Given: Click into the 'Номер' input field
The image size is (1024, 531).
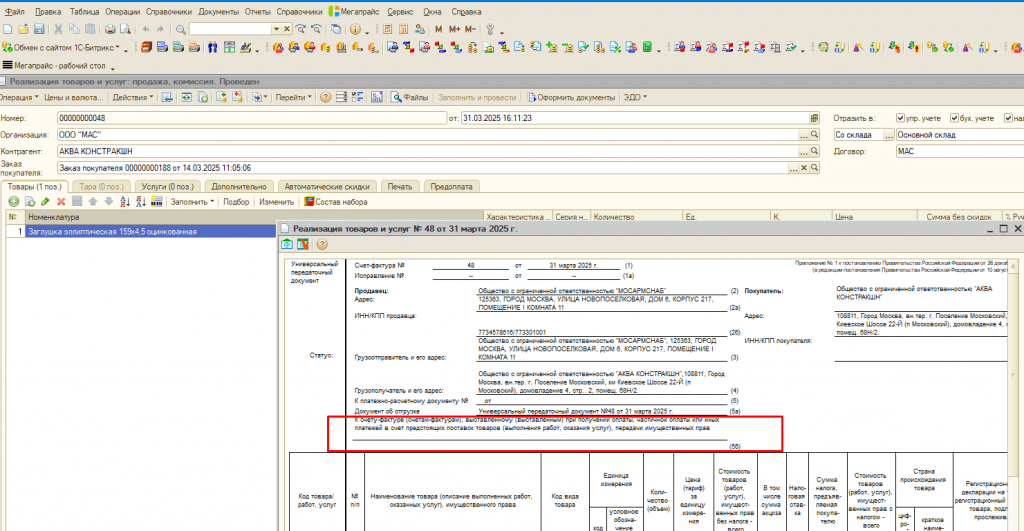Looking at the screenshot, I should tap(251, 118).
